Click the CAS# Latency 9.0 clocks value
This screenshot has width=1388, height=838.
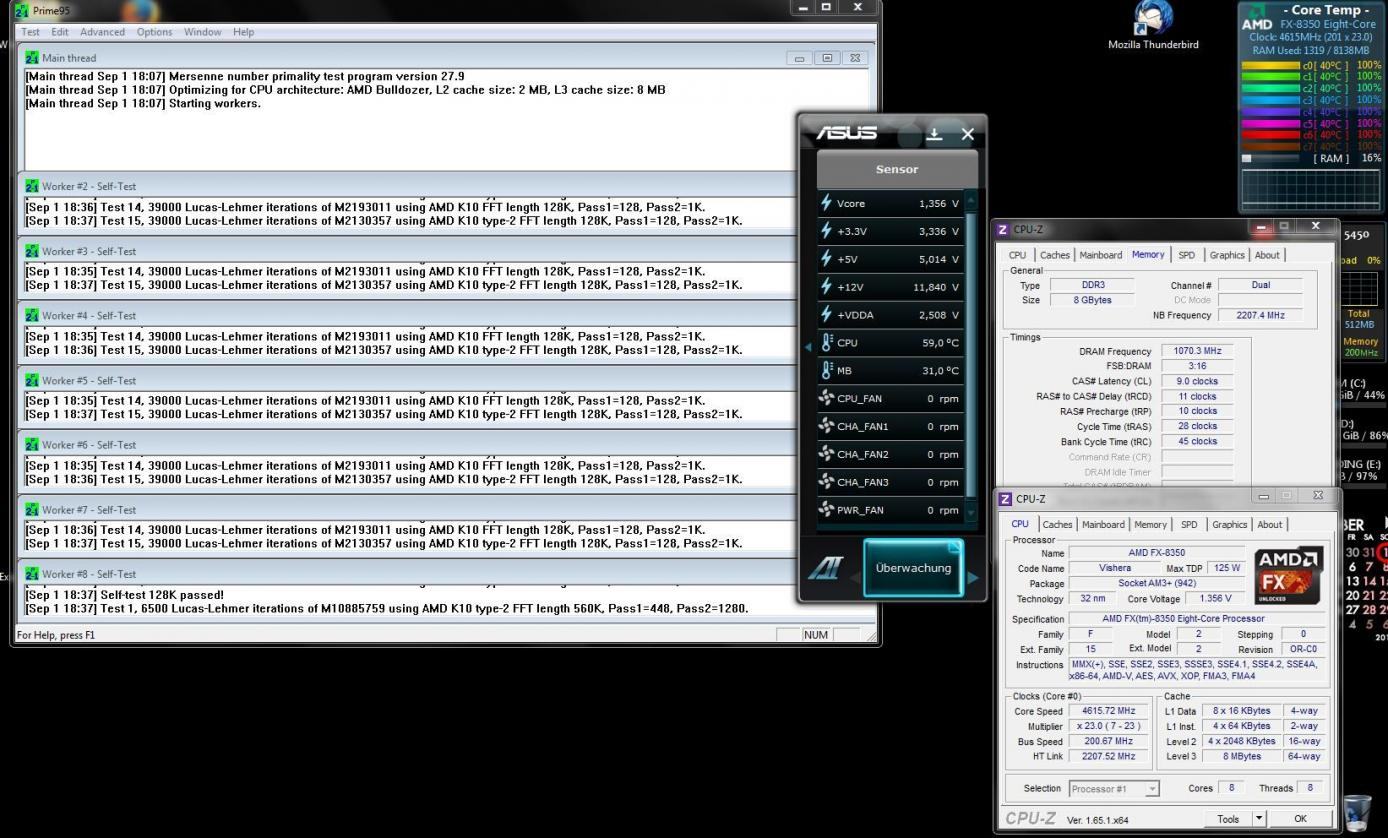(1197, 381)
